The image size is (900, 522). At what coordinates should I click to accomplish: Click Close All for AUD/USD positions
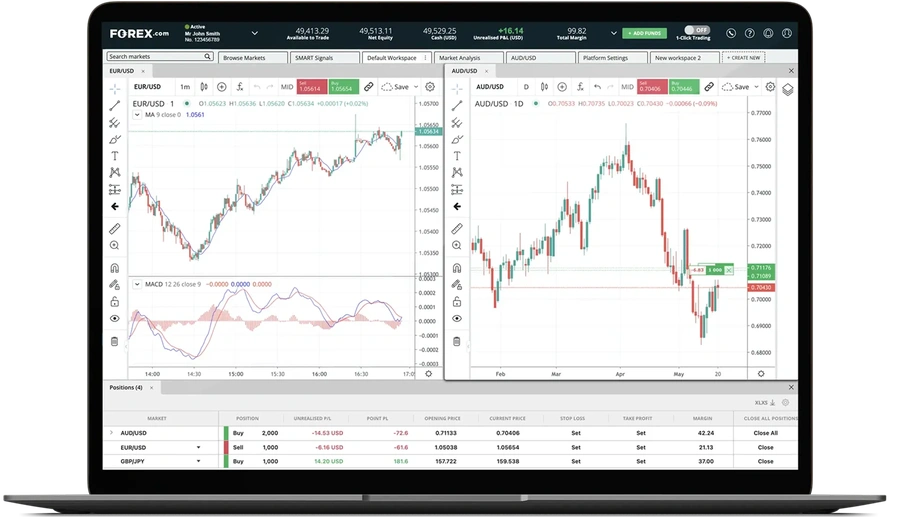point(765,433)
